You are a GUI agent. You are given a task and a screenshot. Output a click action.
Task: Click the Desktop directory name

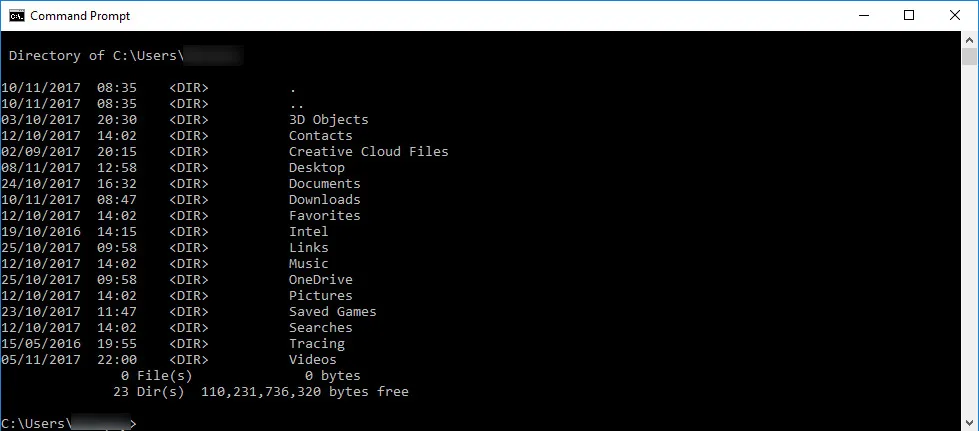click(x=316, y=168)
